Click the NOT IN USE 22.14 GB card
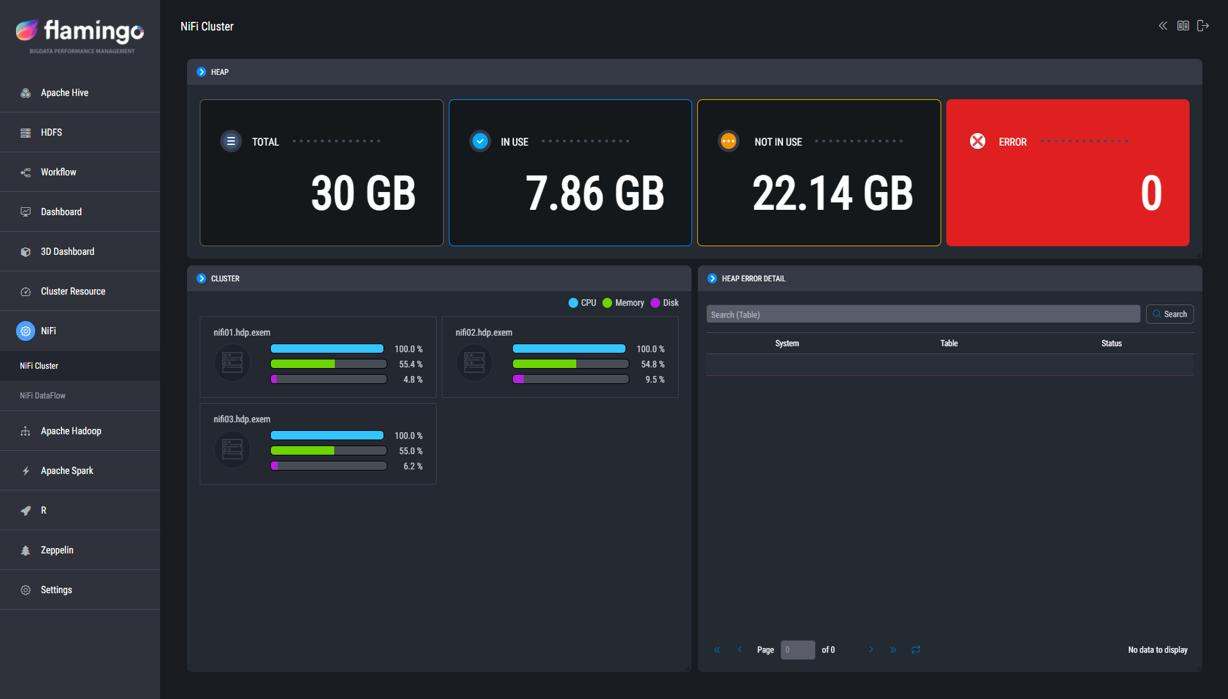Image resolution: width=1228 pixels, height=699 pixels. click(x=819, y=172)
